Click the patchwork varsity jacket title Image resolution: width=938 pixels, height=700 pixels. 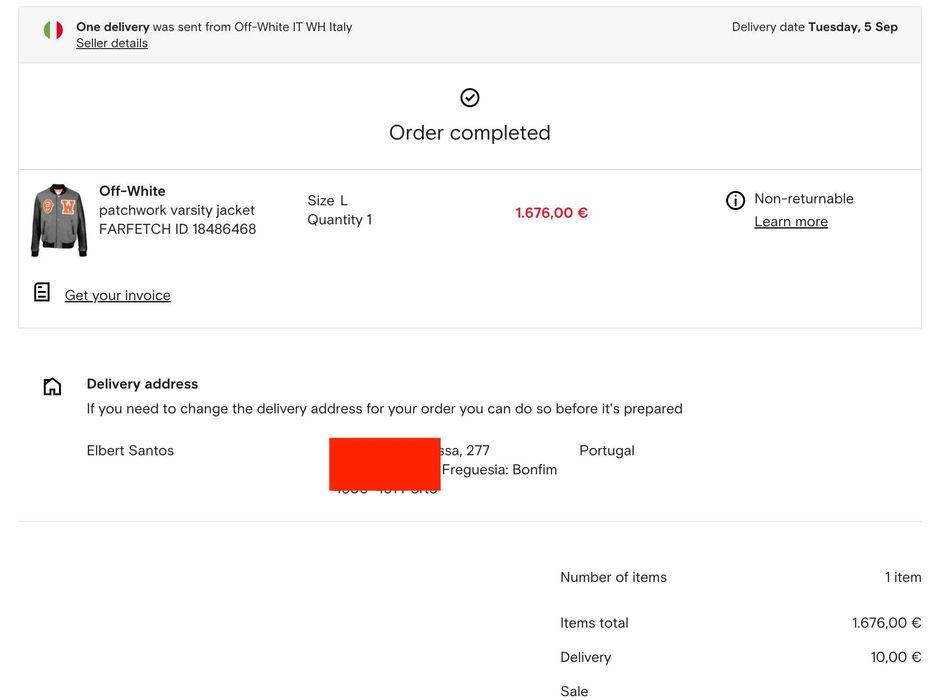coord(177,210)
